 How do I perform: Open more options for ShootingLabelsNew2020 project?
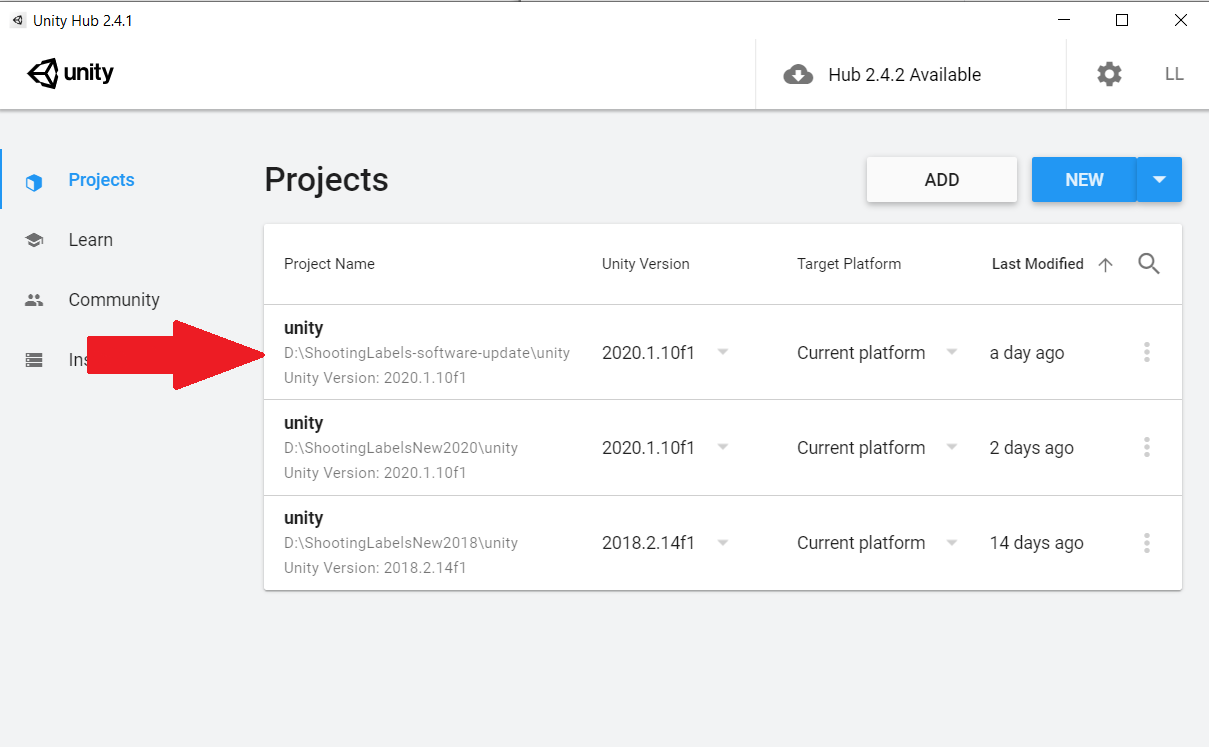pyautogui.click(x=1146, y=447)
